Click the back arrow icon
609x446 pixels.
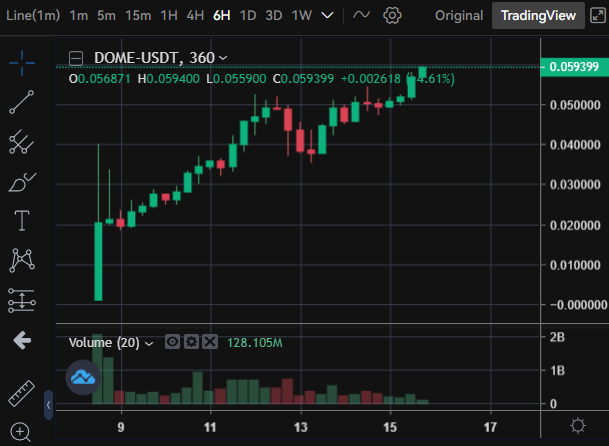tap(22, 340)
